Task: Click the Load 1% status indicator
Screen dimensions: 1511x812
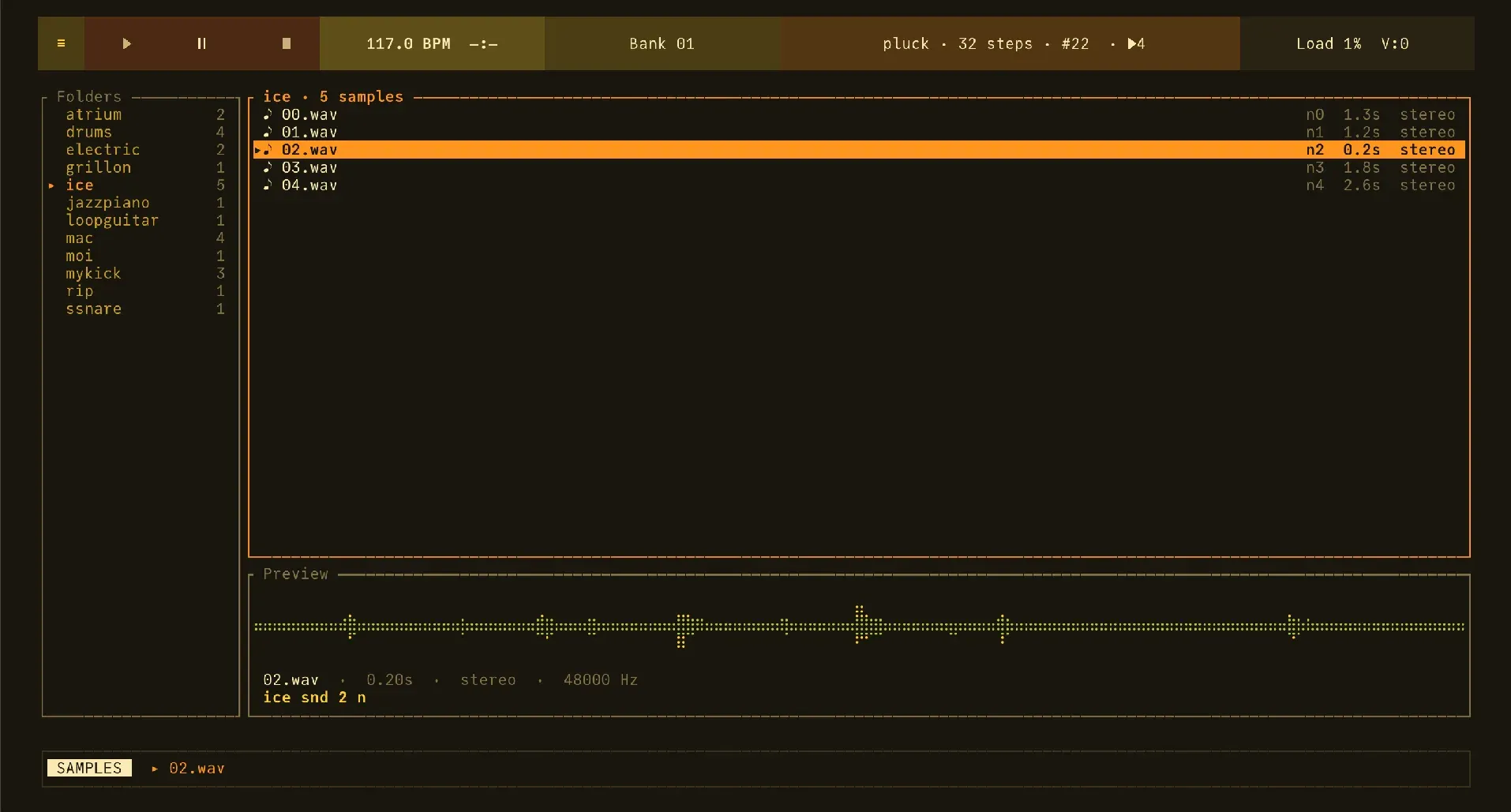Action: tap(1329, 44)
